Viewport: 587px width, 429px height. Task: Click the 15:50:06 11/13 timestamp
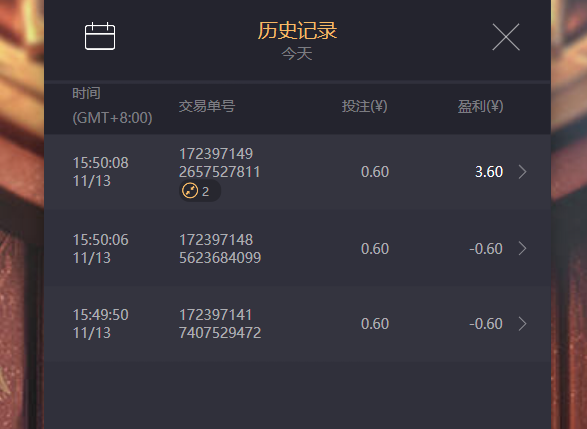point(100,249)
